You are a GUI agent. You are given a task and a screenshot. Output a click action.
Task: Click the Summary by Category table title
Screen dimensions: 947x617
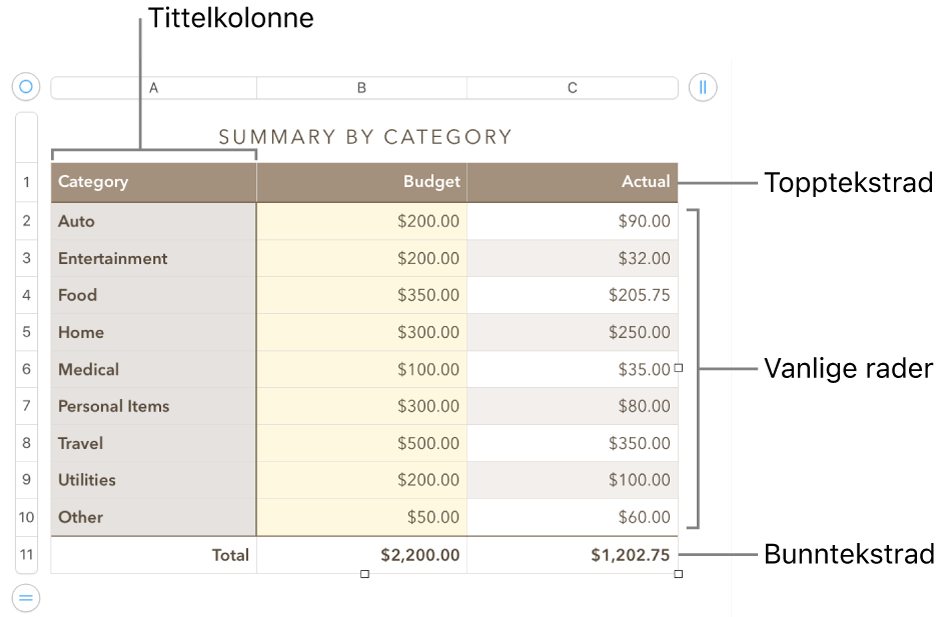click(365, 137)
